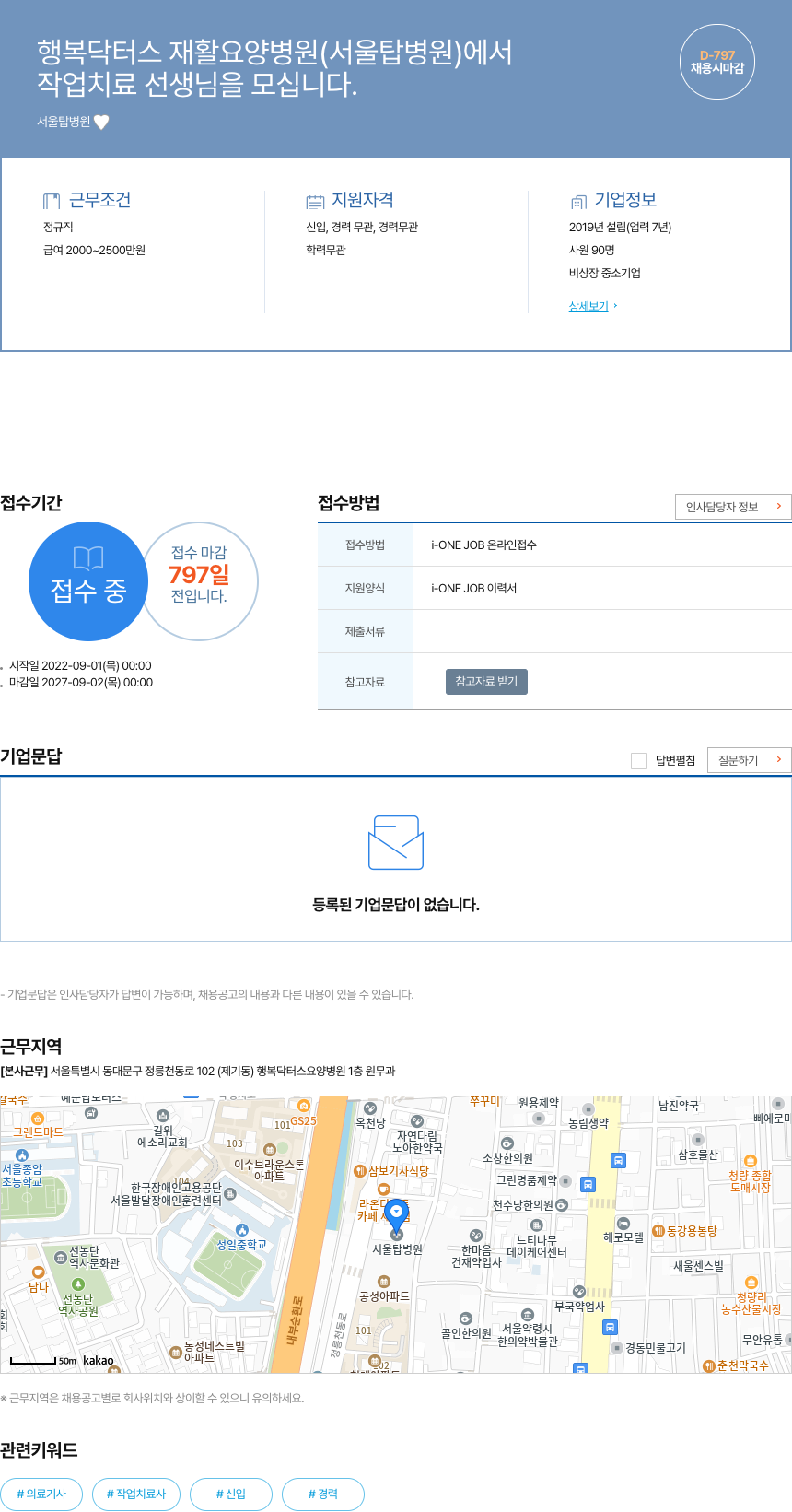Click the 서울탑병원 company name in header

point(64,122)
